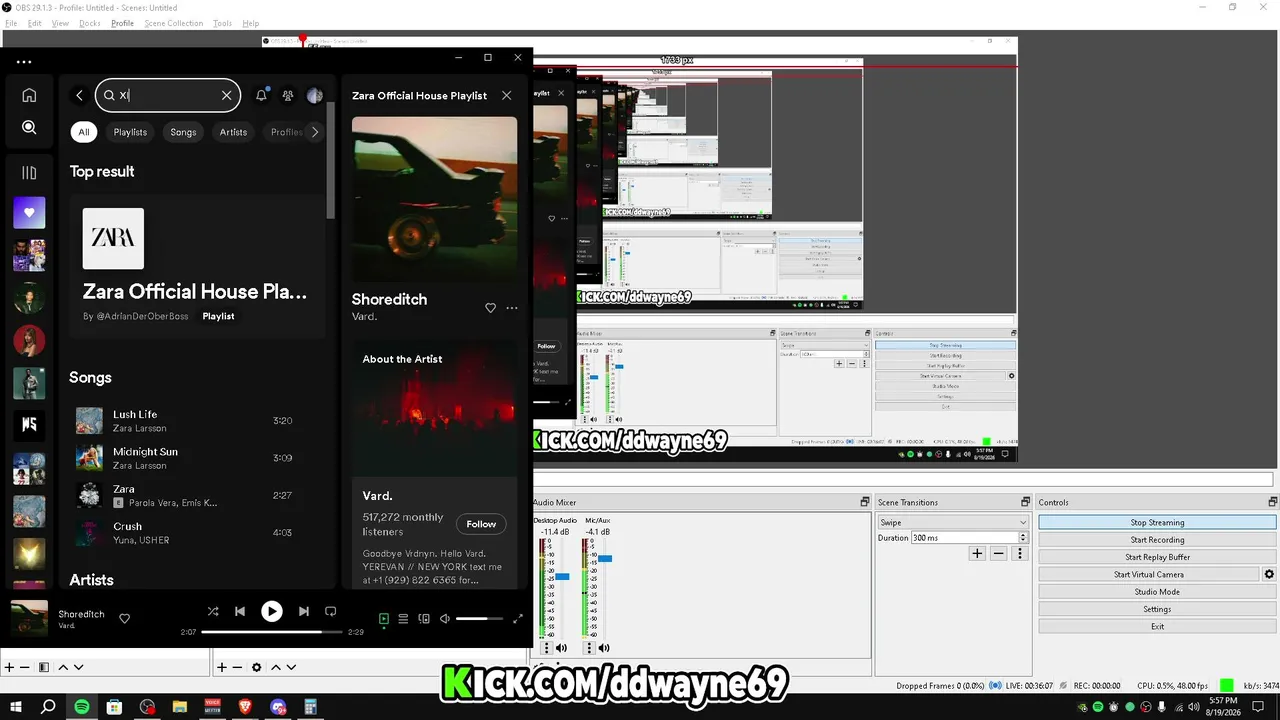Image resolution: width=1280 pixels, height=720 pixels.
Task: Remove the scene transition with minus button
Action: pos(998,553)
